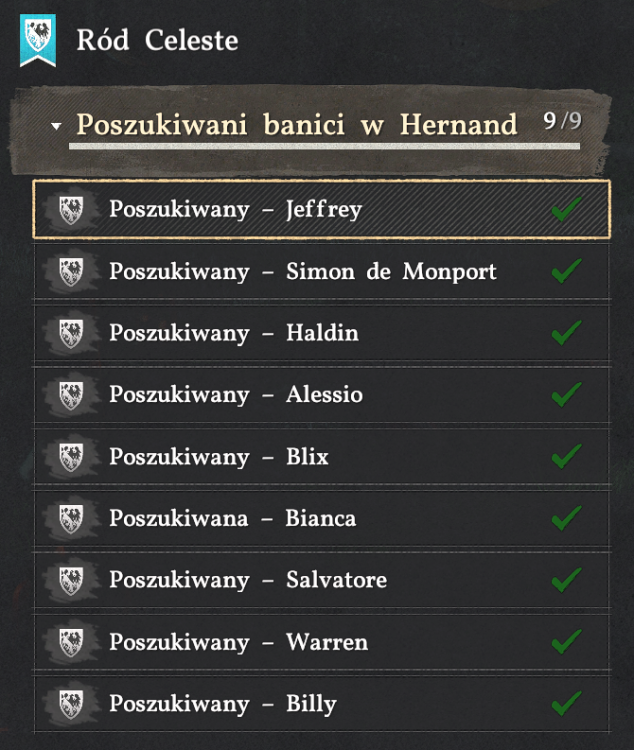The width and height of the screenshot is (634, 750).
Task: Click shield icon of Alessio entry
Action: click(71, 395)
